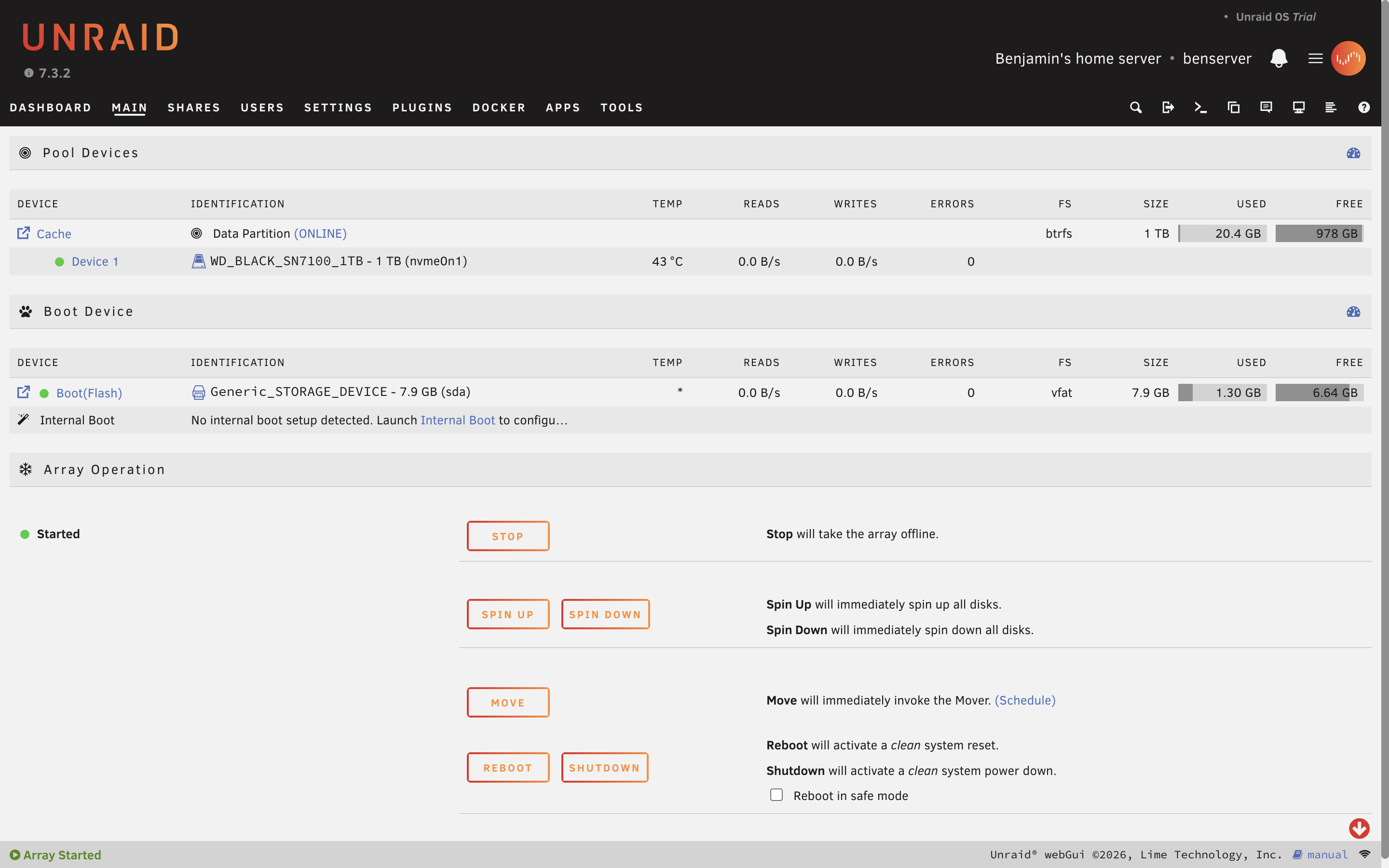Screen dimensions: 1389x868
Task: Open the terminal icon
Action: (x=1200, y=108)
